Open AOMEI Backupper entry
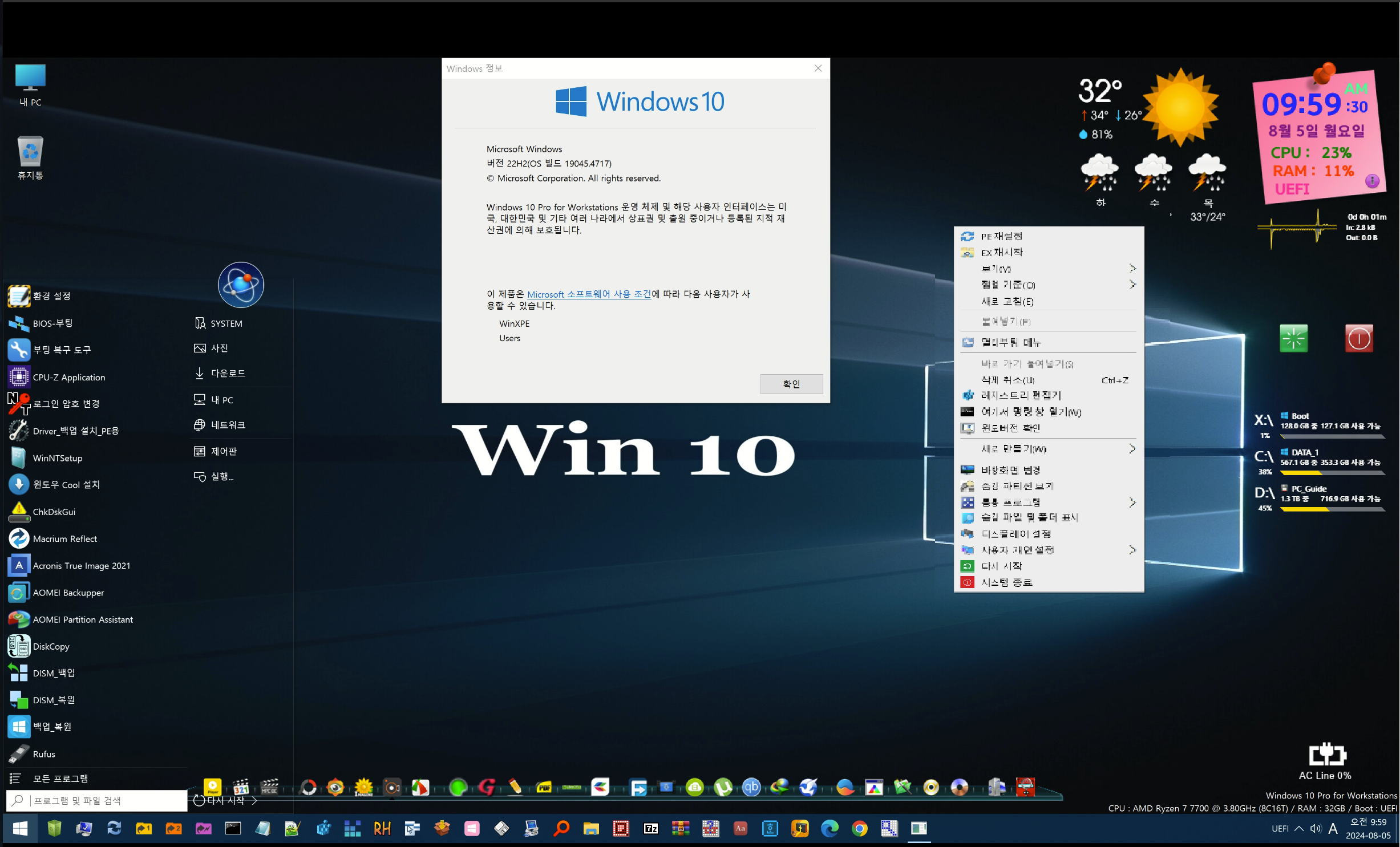The image size is (1400, 847). pyautogui.click(x=56, y=593)
